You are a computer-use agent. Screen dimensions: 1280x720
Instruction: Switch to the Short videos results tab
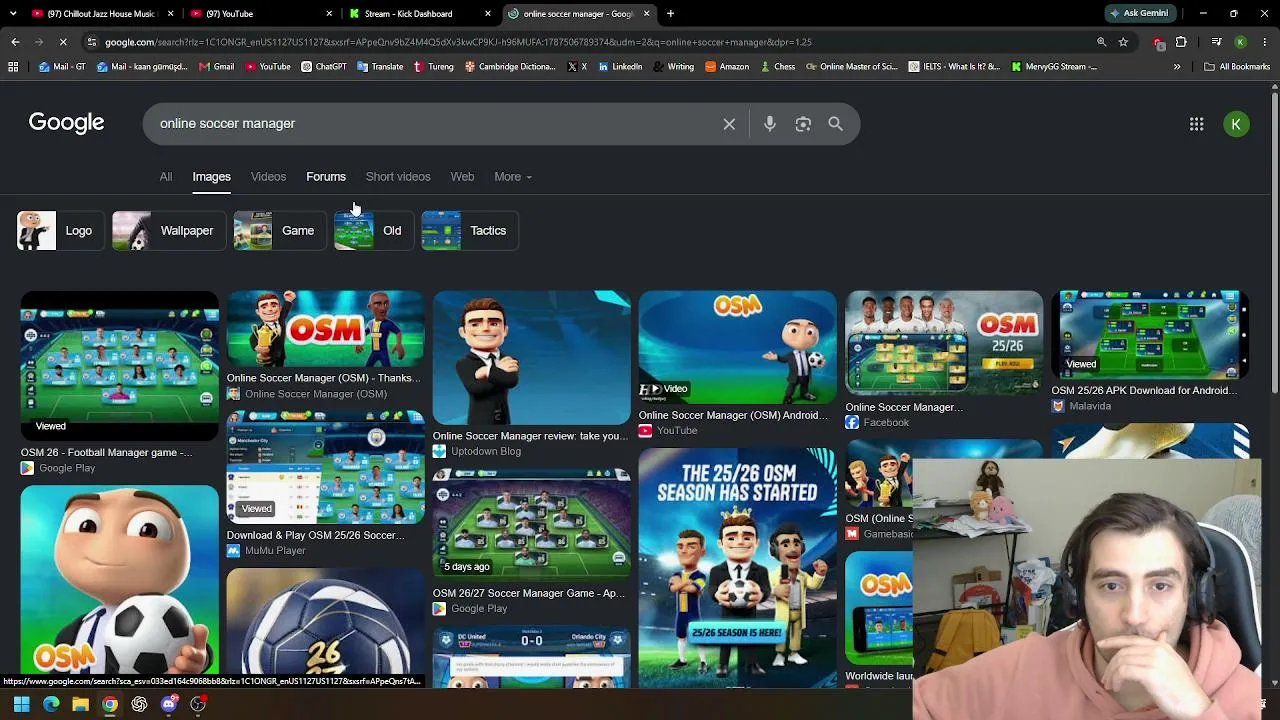[398, 177]
